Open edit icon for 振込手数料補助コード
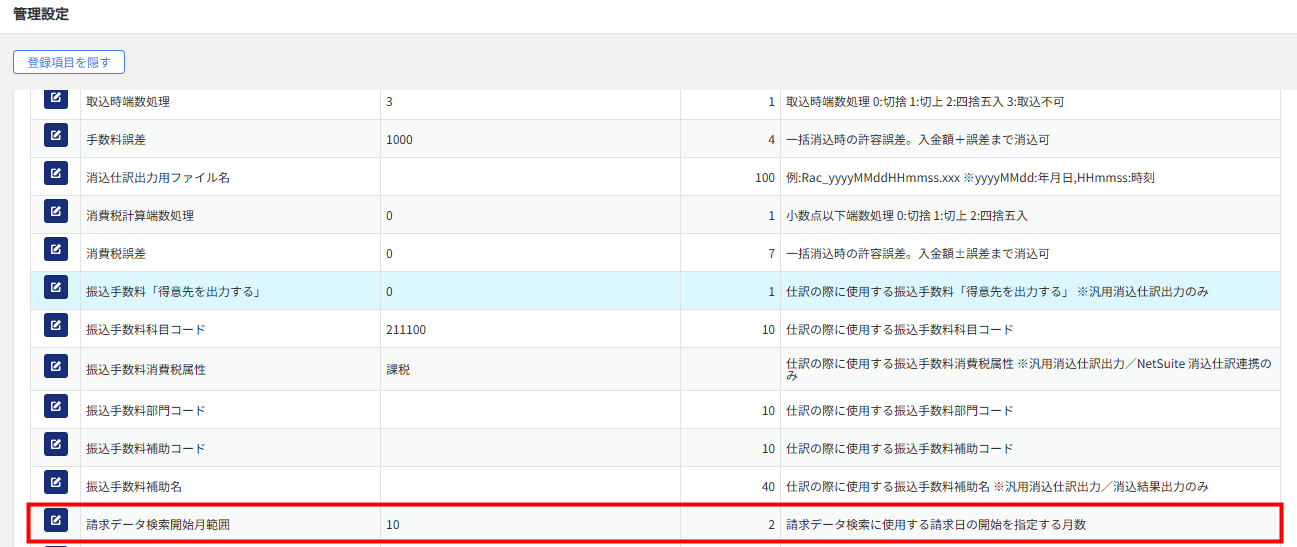This screenshot has width=1297, height=547. click(x=56, y=444)
